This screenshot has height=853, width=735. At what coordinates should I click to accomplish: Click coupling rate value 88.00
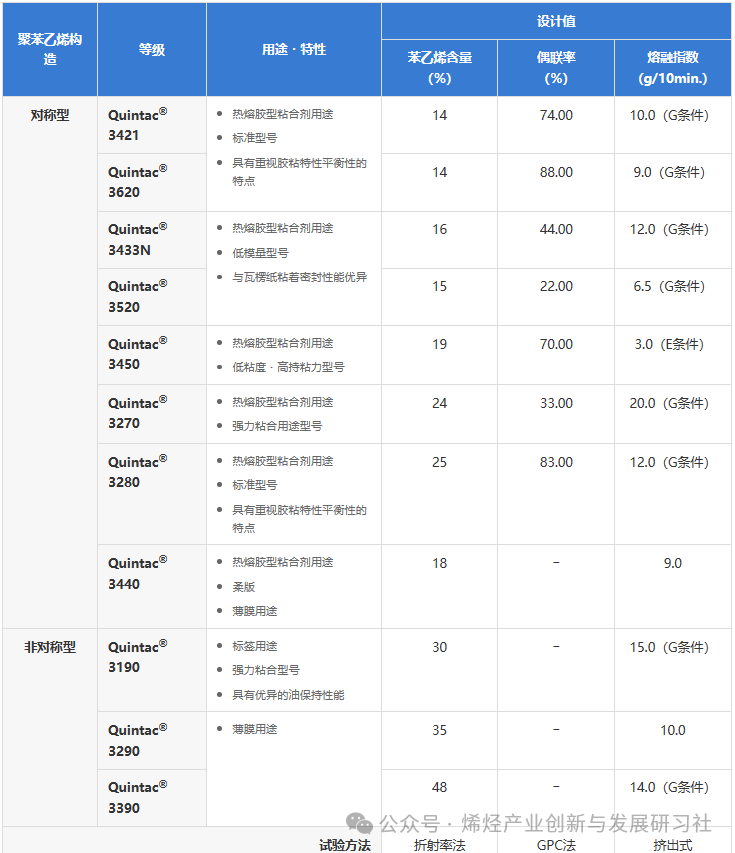[x=556, y=172]
